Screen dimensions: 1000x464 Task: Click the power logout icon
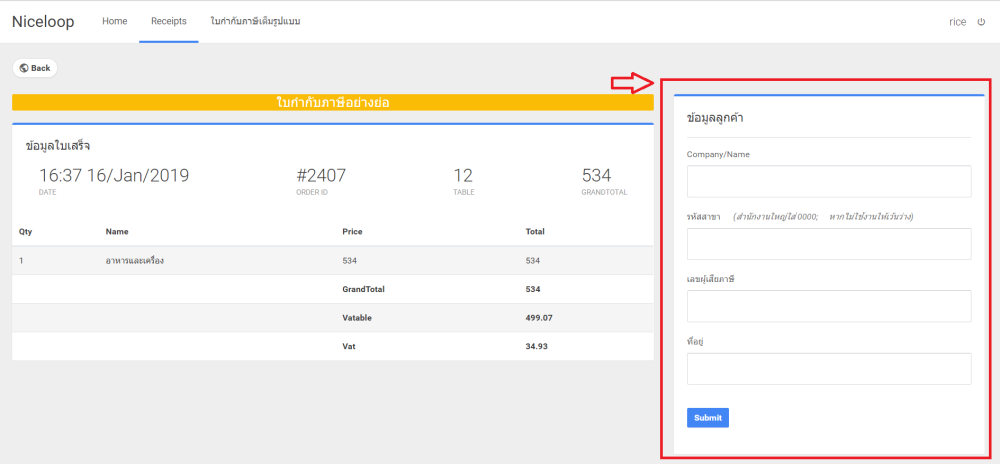click(x=981, y=21)
